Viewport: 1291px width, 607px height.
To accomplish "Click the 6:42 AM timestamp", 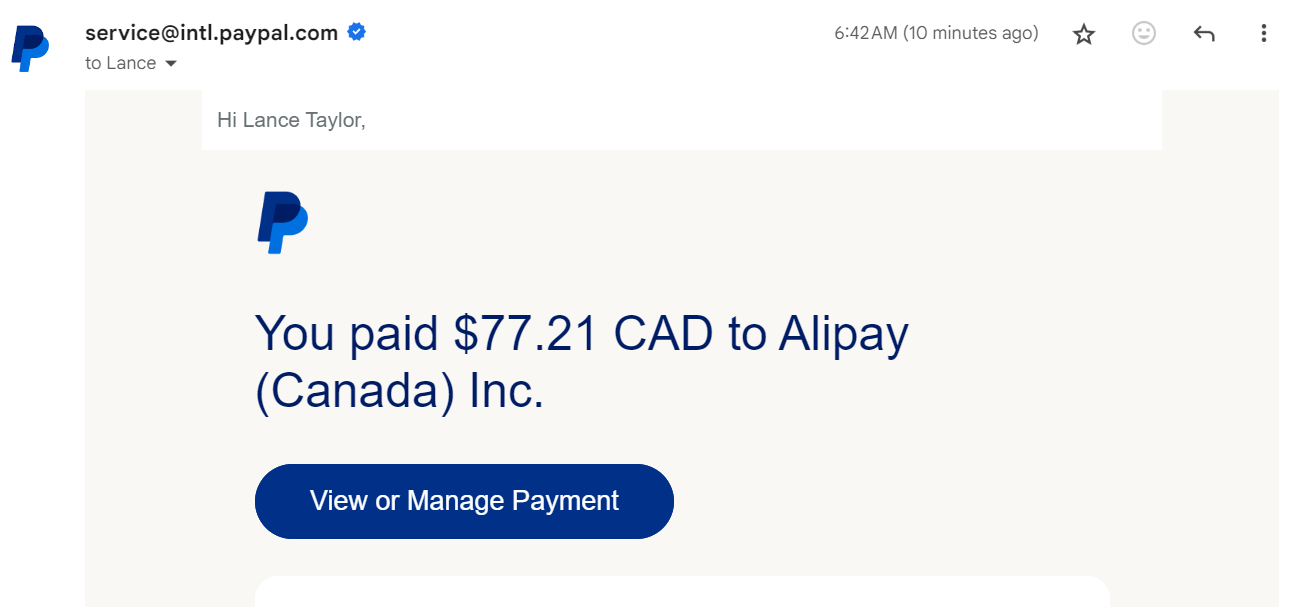I will pyautogui.click(x=866, y=33).
